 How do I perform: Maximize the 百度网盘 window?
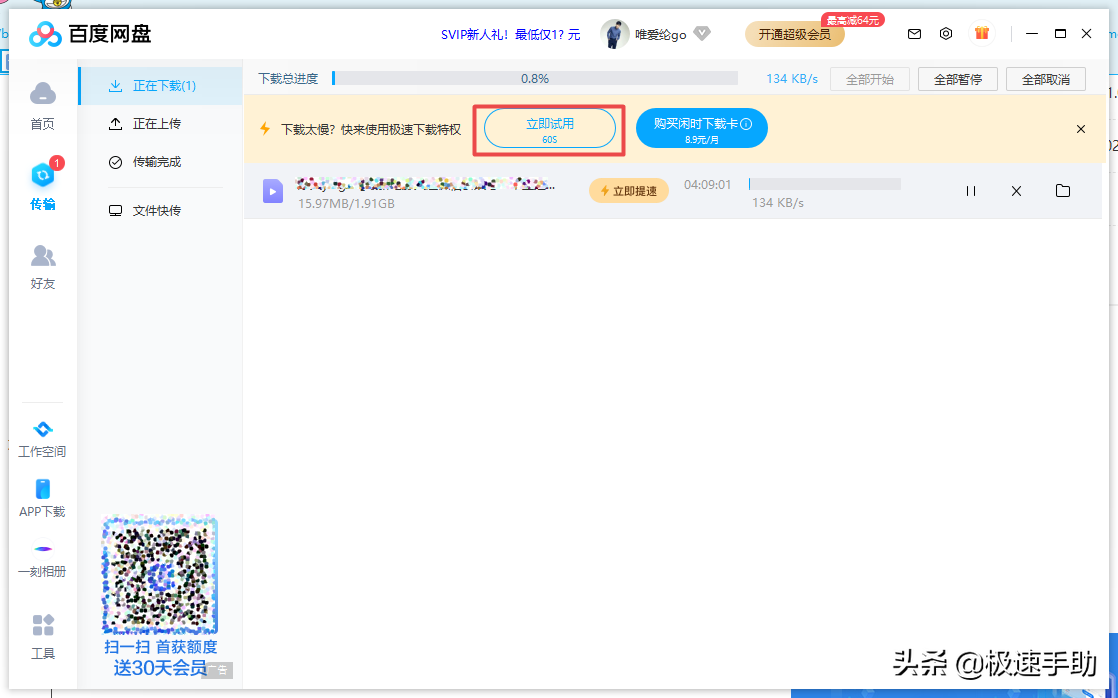click(x=1060, y=34)
